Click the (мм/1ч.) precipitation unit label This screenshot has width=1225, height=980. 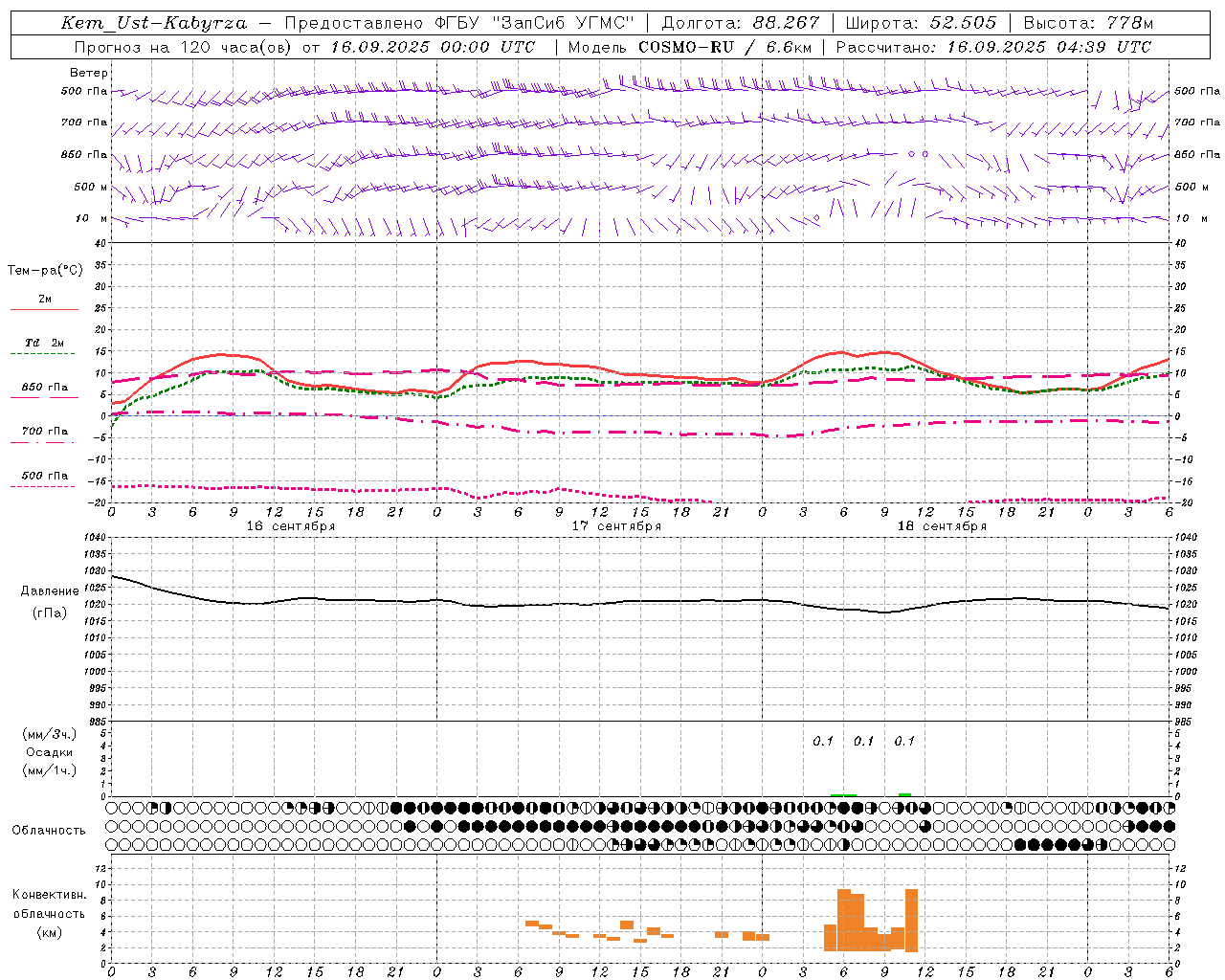(50, 770)
